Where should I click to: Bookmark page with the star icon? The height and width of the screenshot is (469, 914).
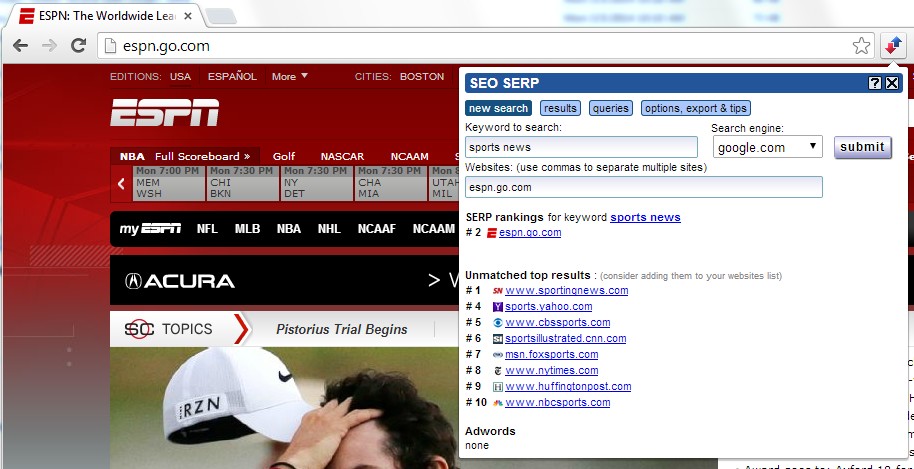point(861,45)
